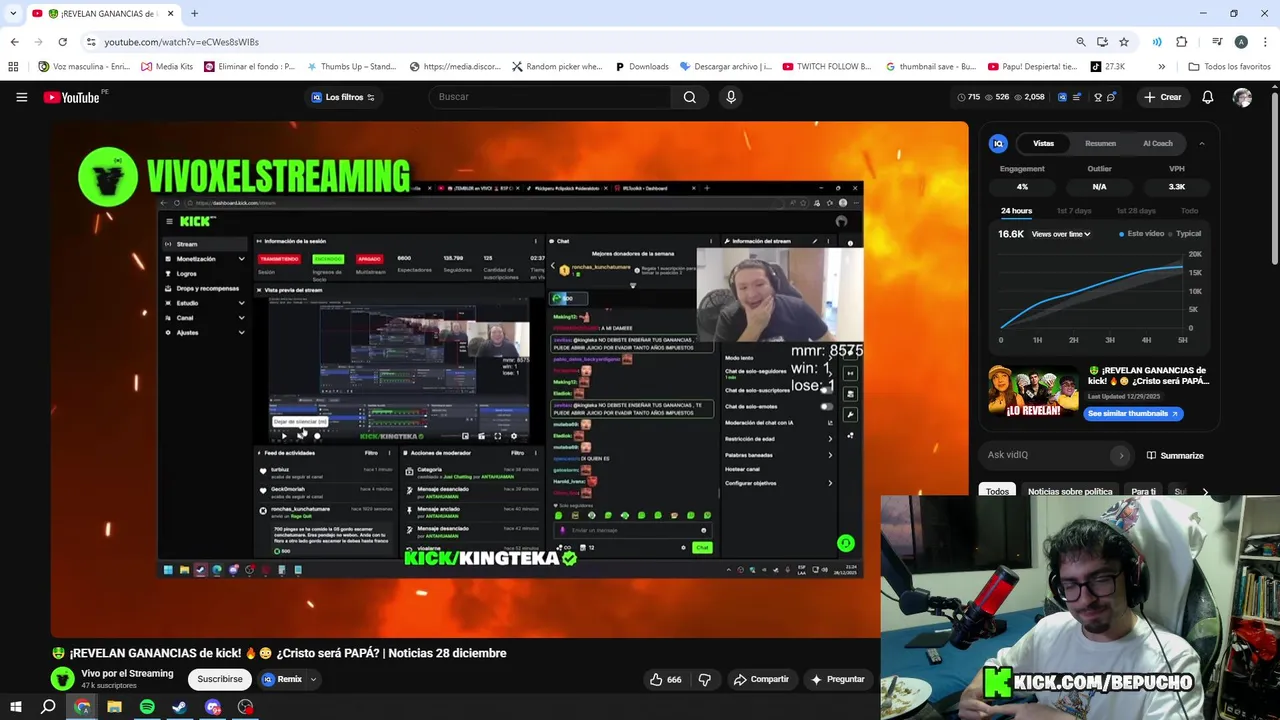Screen dimensions: 1280x720
Task: Open the YouTube hamburger guide menu
Action: (x=21, y=97)
